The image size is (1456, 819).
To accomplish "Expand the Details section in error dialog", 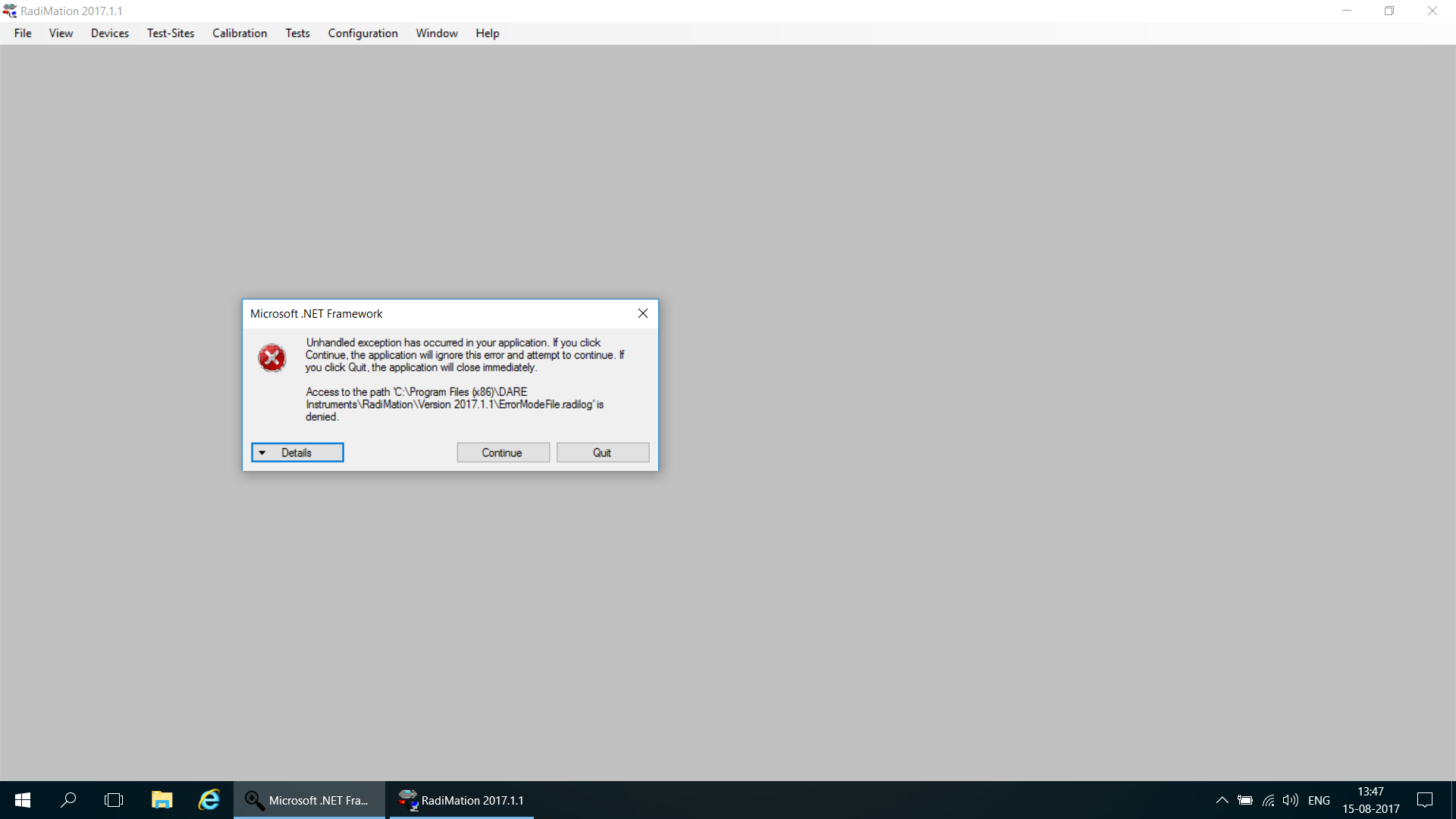I will 297,452.
